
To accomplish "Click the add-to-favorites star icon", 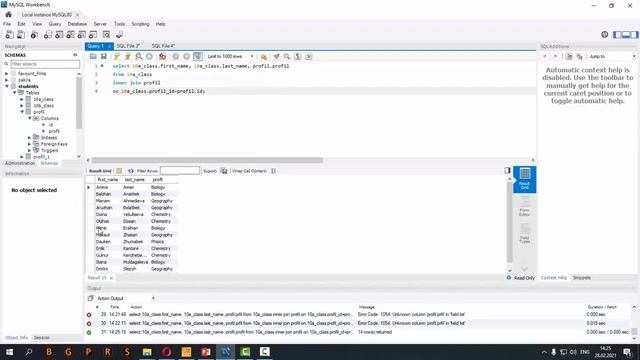I will [x=264, y=56].
